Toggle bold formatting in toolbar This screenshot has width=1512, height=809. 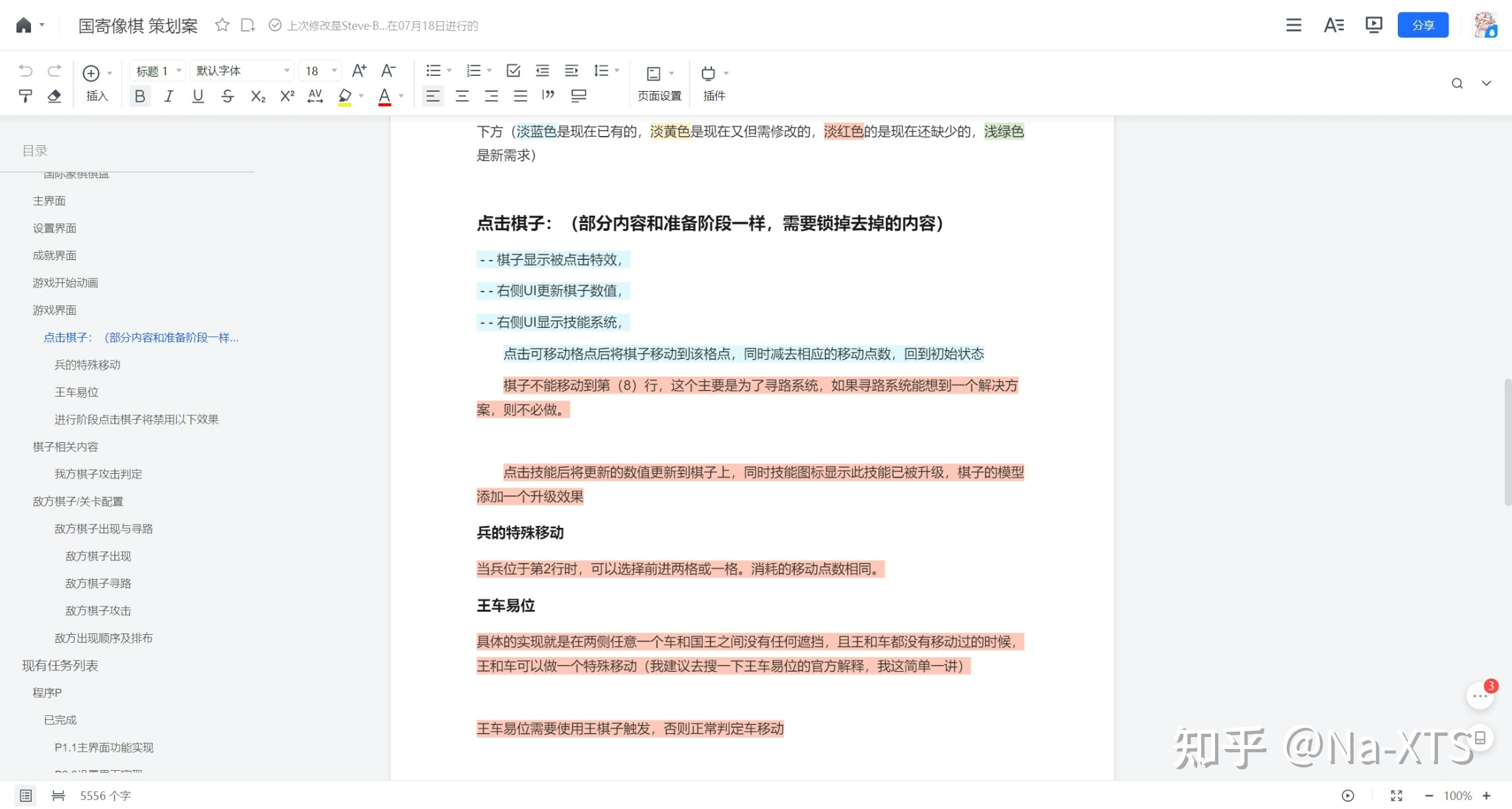140,96
